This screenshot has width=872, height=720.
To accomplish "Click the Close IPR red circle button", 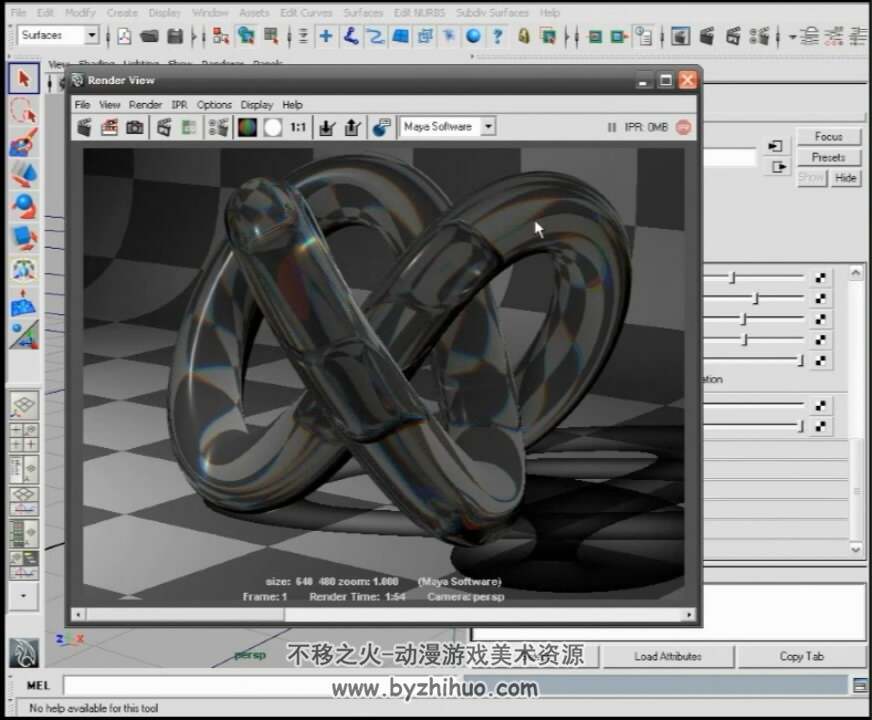I will tap(683, 127).
